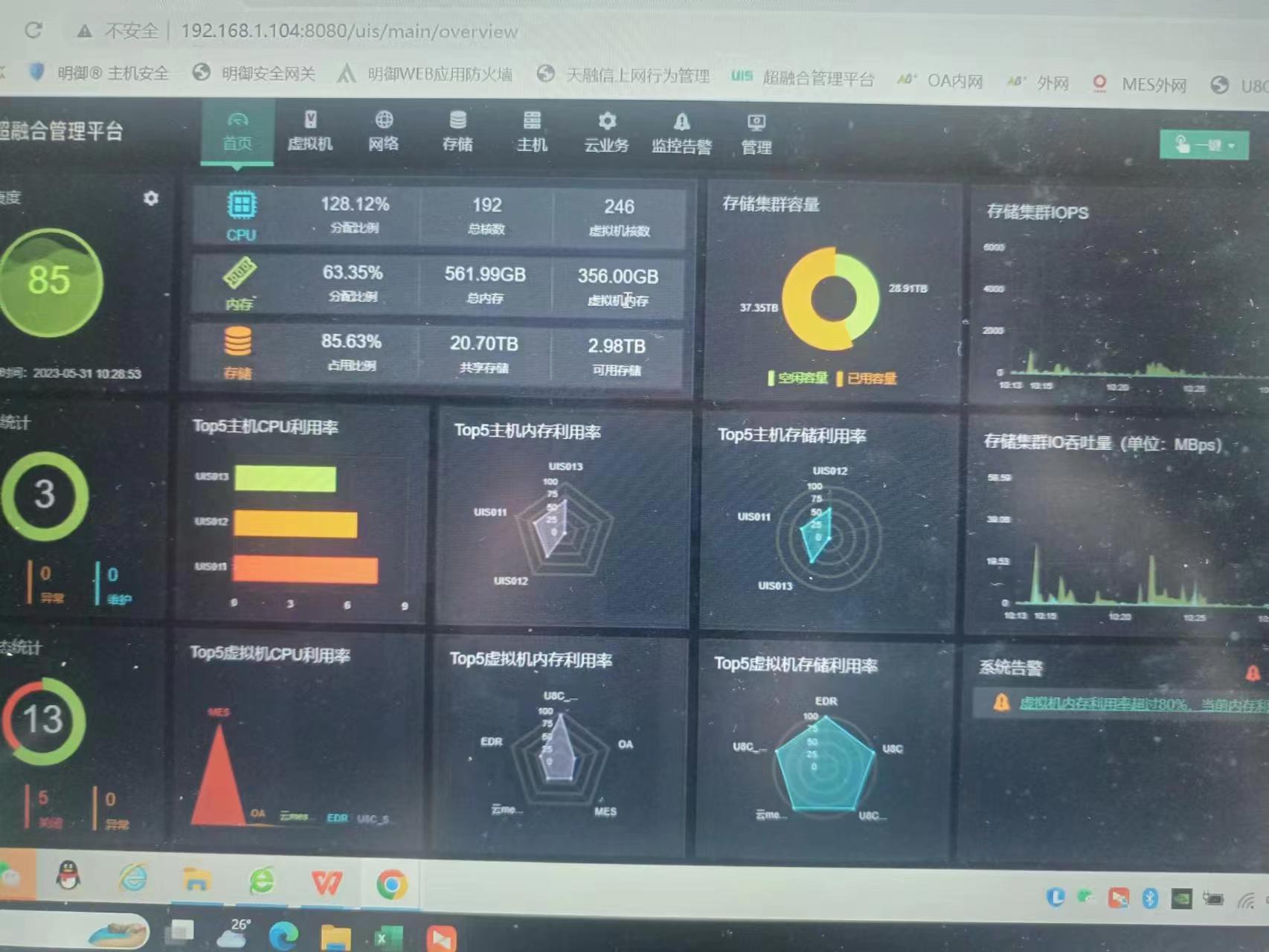1269x952 pixels.
Task: Open the 管理 monitor icon
Action: click(x=756, y=123)
